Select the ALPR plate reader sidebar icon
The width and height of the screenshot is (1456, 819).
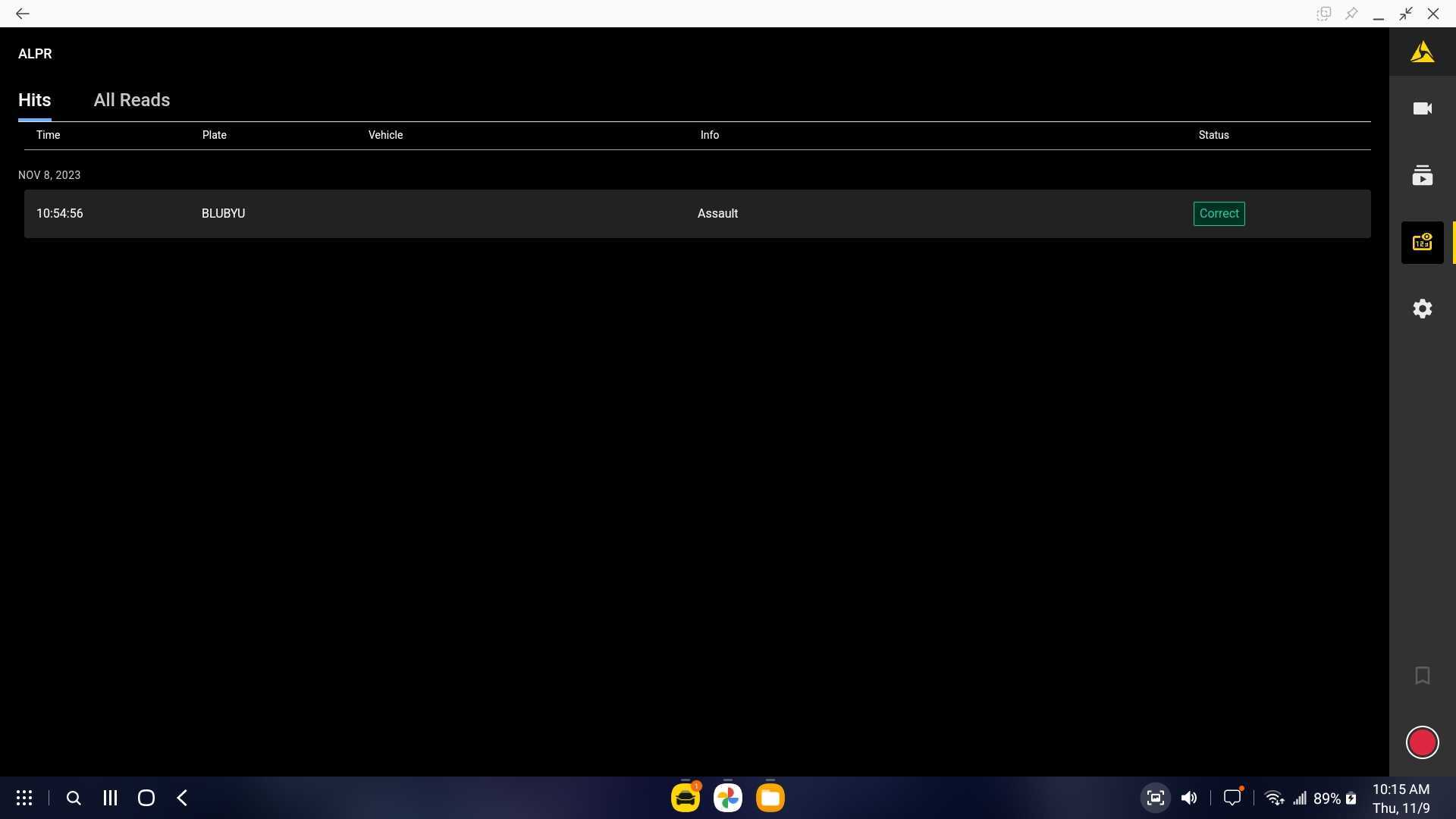[x=1422, y=243]
